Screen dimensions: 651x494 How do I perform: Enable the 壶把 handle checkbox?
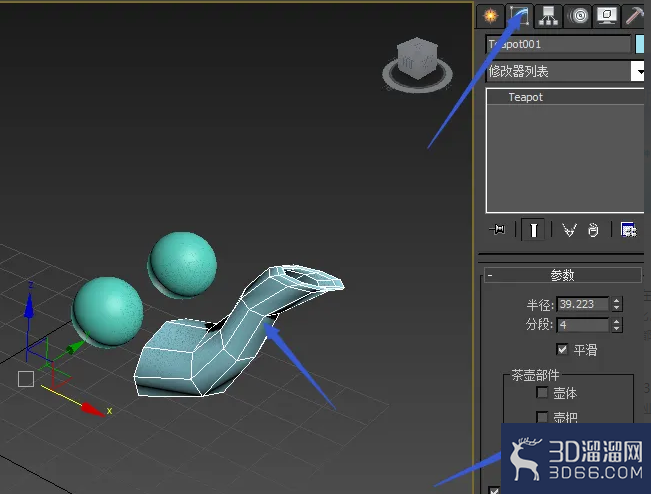(542, 417)
